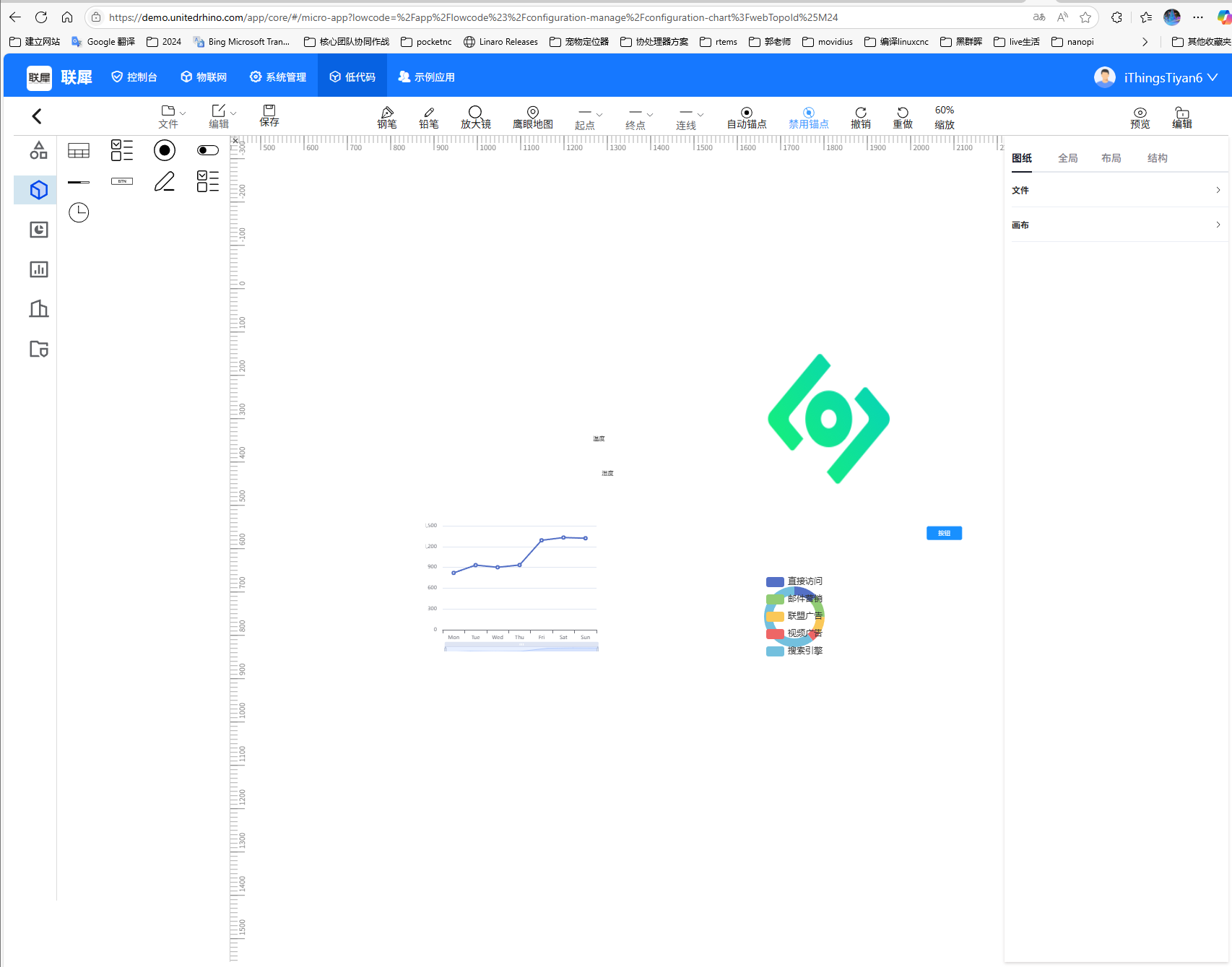Pick the pen input component icon
Screen dimensions: 1232x967
pos(165,181)
